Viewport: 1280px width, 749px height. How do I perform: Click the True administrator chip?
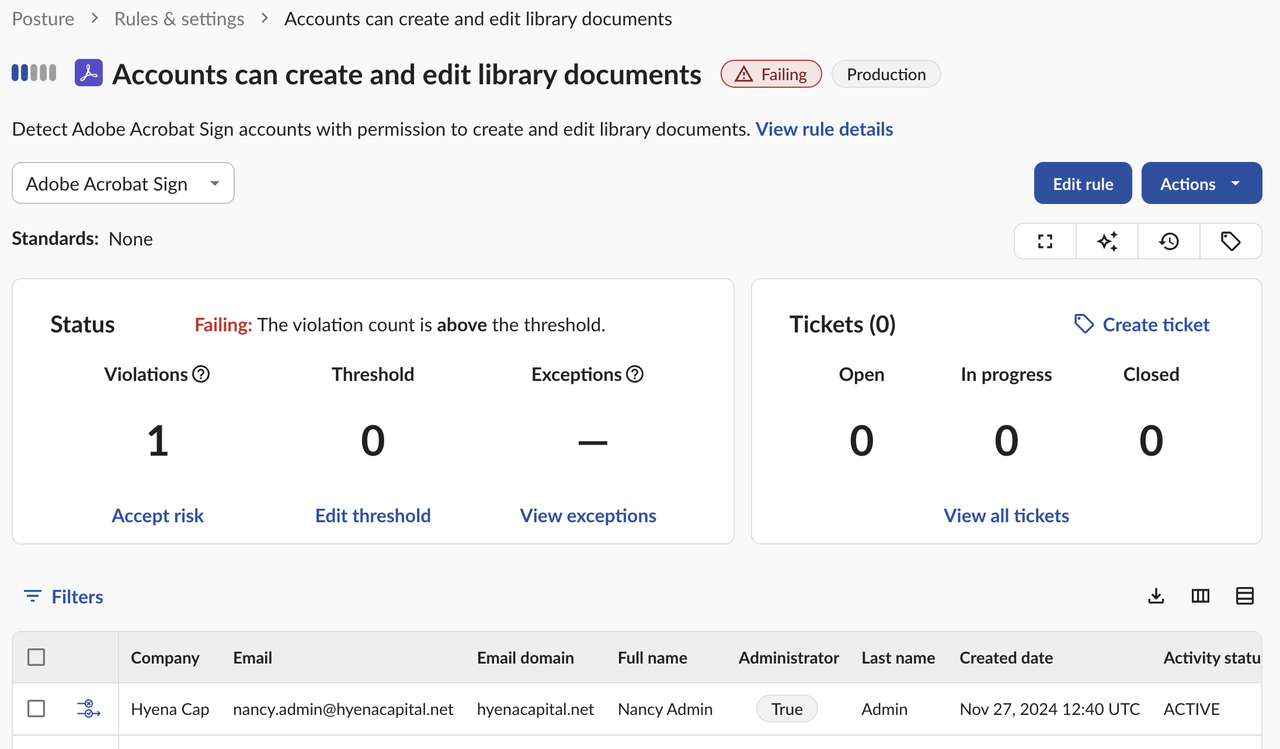click(787, 709)
